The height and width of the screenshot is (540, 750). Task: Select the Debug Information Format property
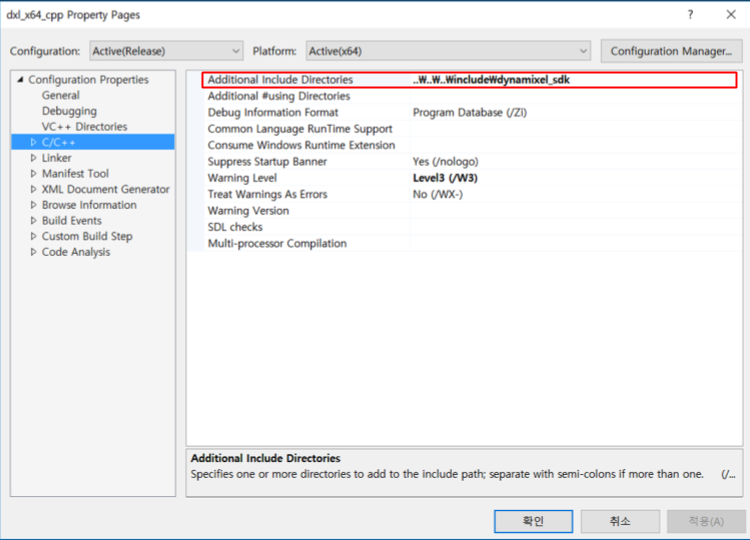(273, 113)
